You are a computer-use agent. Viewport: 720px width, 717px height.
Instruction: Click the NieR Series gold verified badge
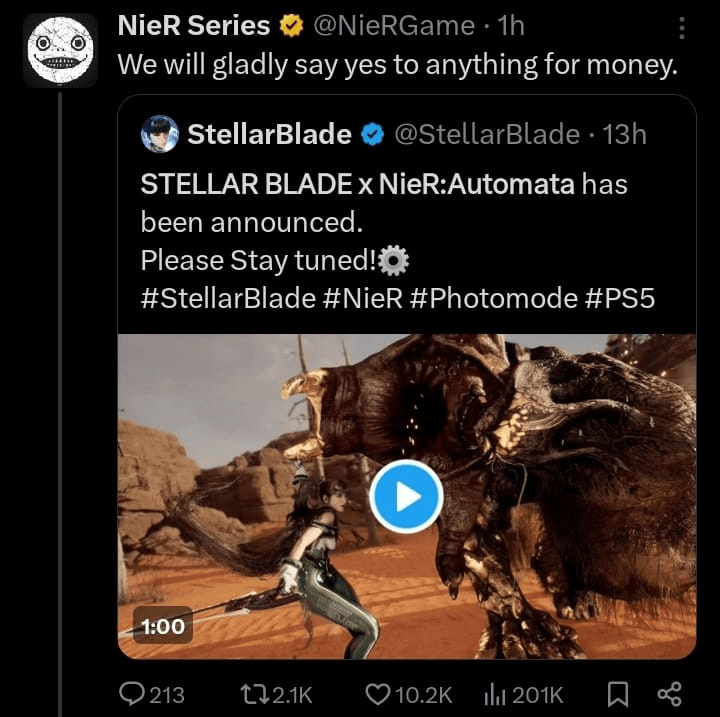click(x=293, y=25)
